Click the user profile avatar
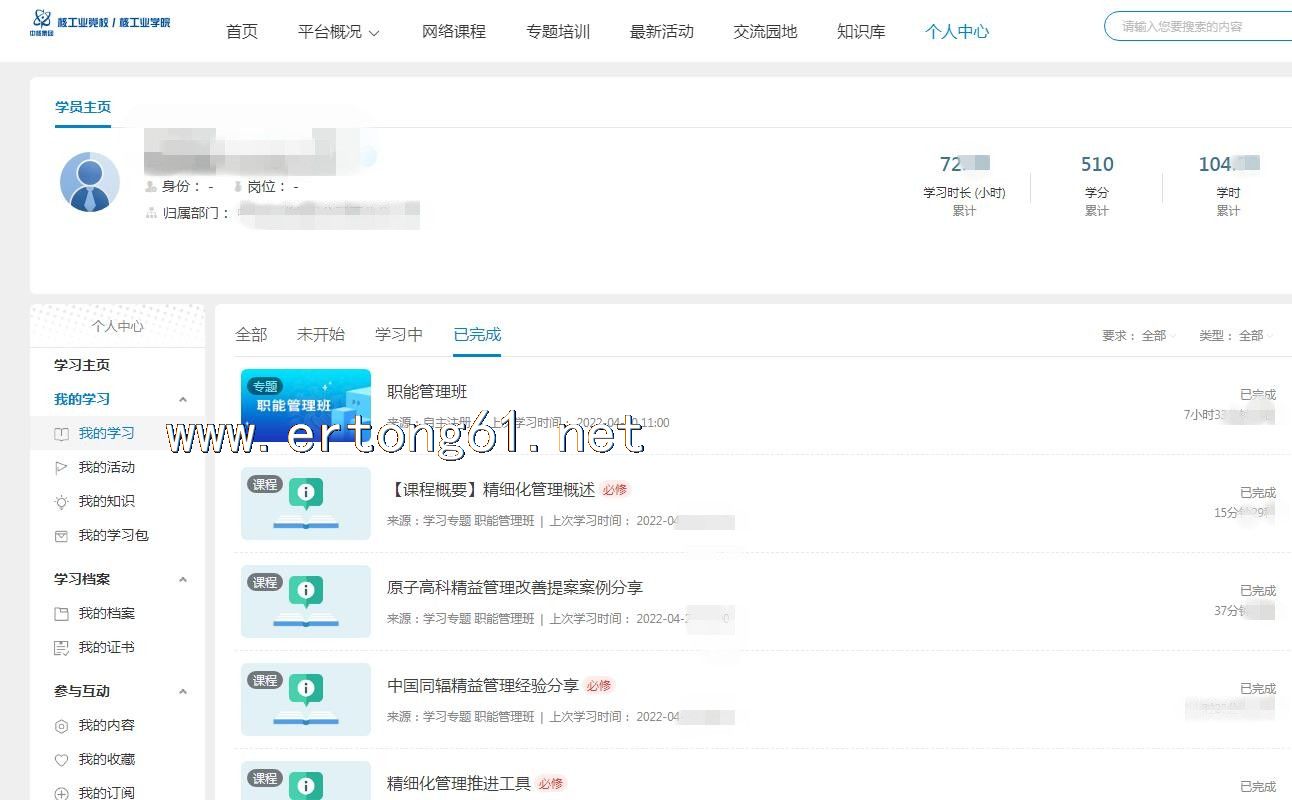Viewport: 1292px width, 800px height. coord(90,182)
